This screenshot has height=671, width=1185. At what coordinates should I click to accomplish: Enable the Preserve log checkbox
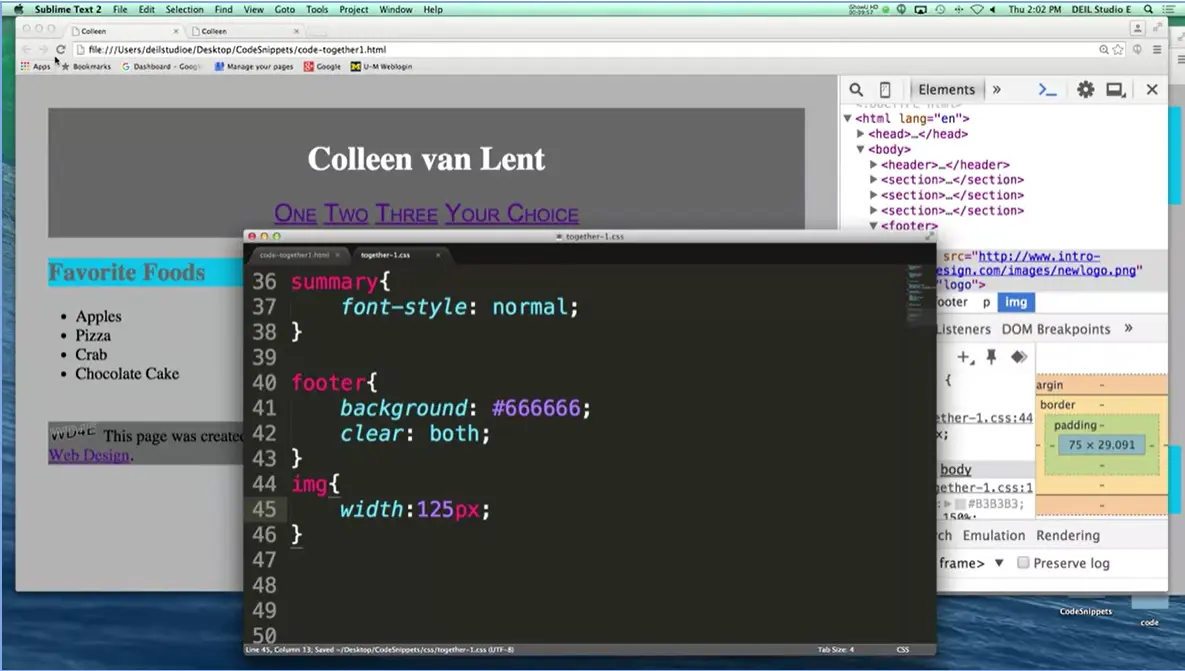pos(1023,563)
